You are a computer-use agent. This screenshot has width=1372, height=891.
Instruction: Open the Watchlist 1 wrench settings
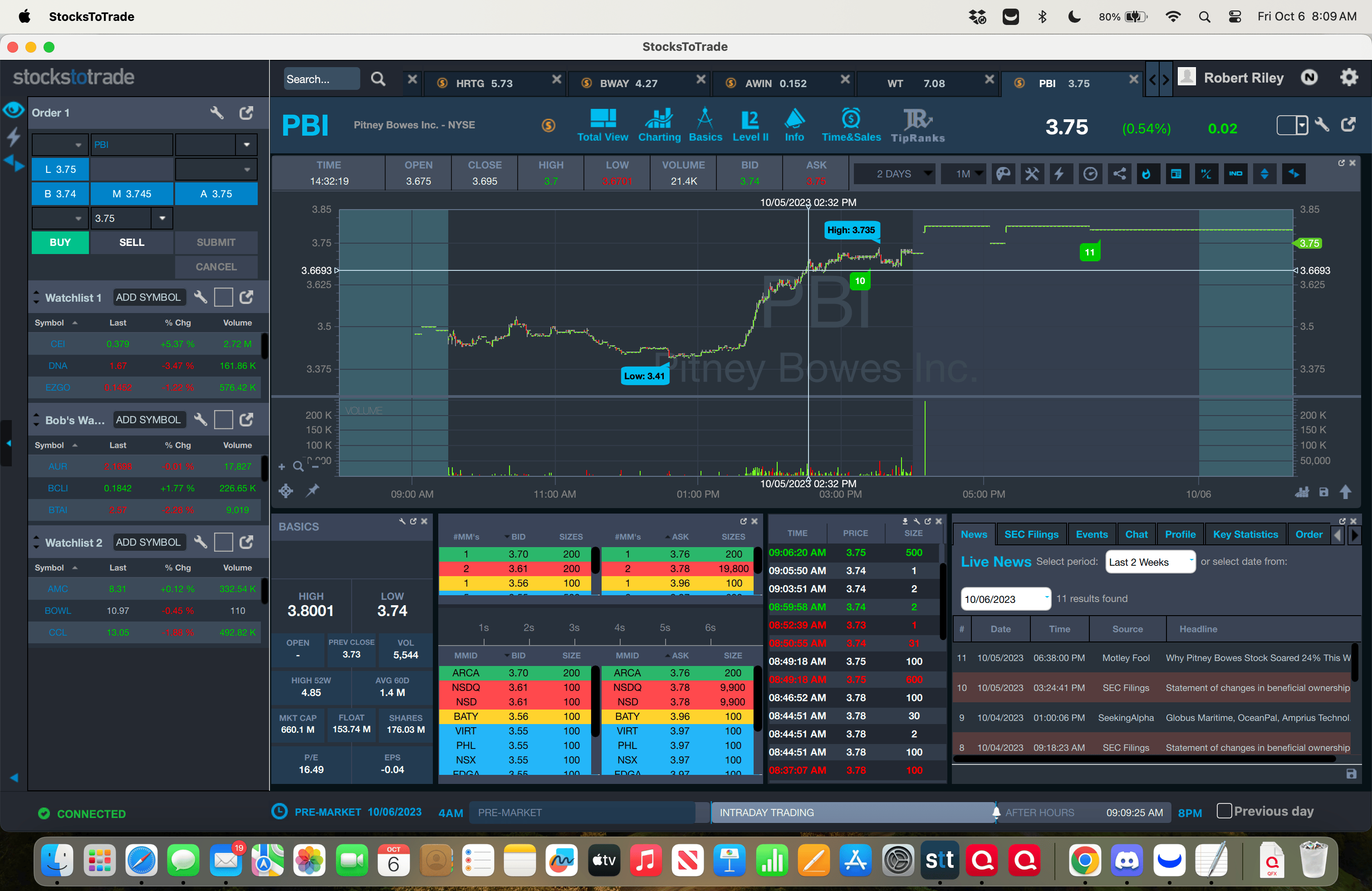coord(200,297)
